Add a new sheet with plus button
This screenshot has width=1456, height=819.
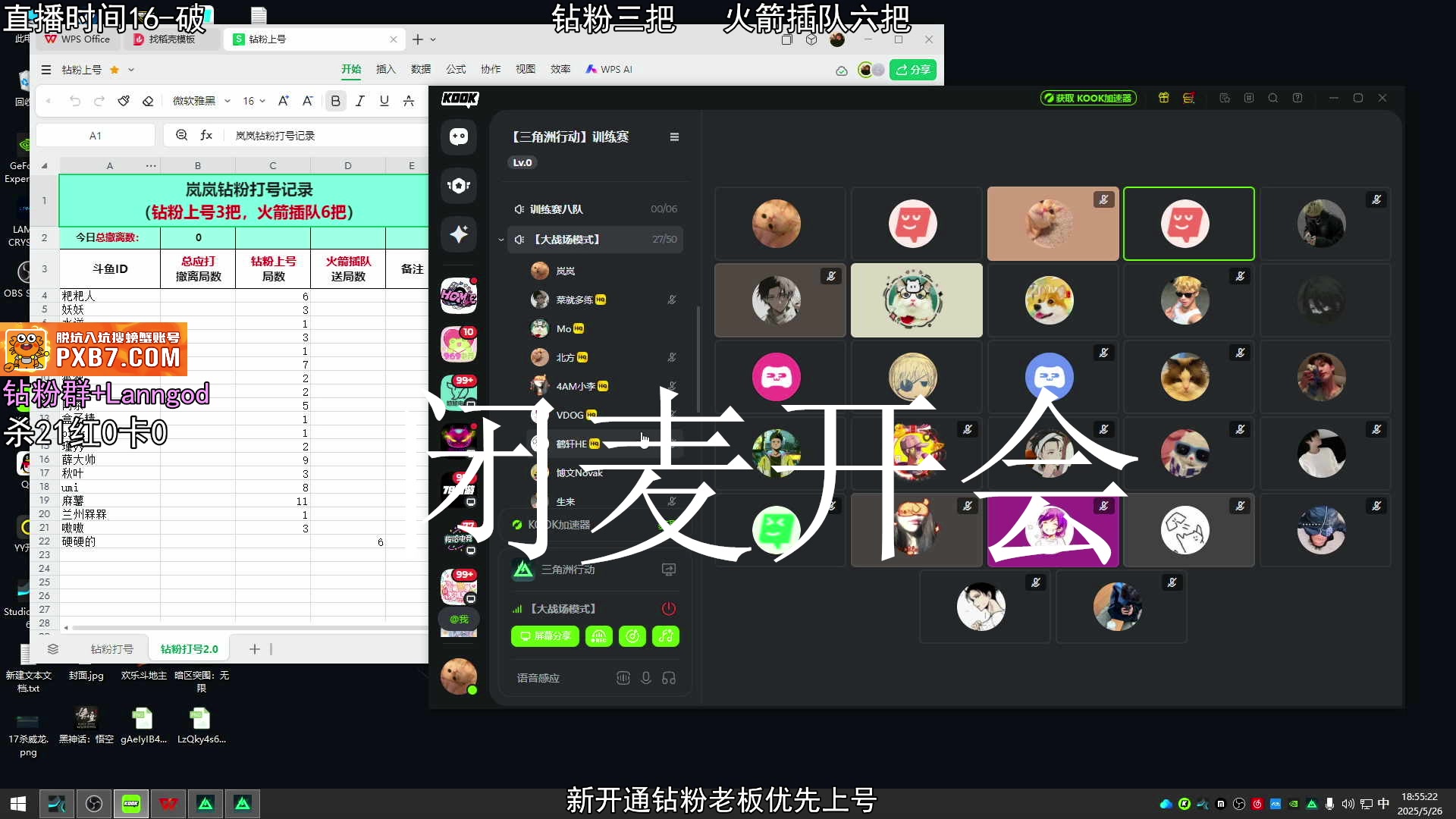click(x=255, y=649)
